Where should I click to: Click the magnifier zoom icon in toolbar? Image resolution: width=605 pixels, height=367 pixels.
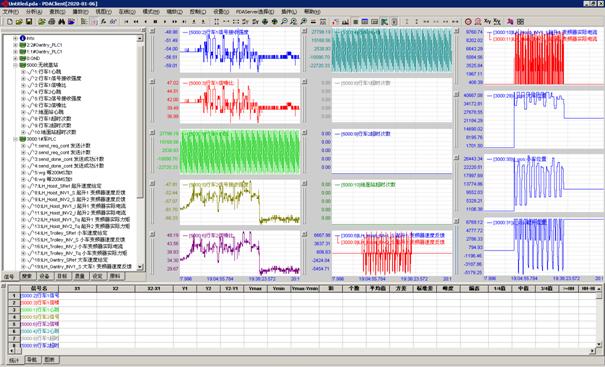tap(284, 22)
